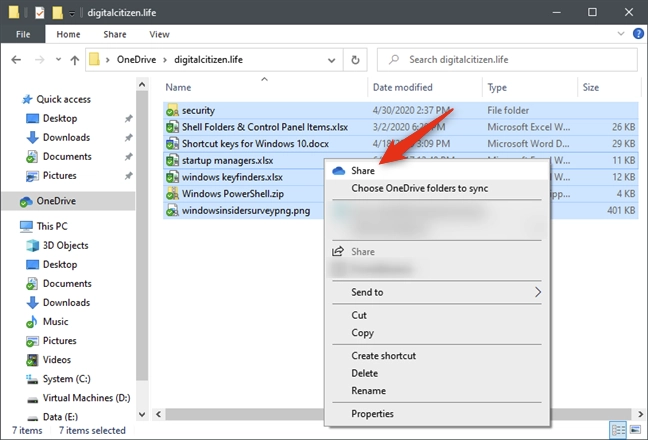The width and height of the screenshot is (648, 440).
Task: Click the pin icon next to Quick access Downloads
Action: pos(129,138)
